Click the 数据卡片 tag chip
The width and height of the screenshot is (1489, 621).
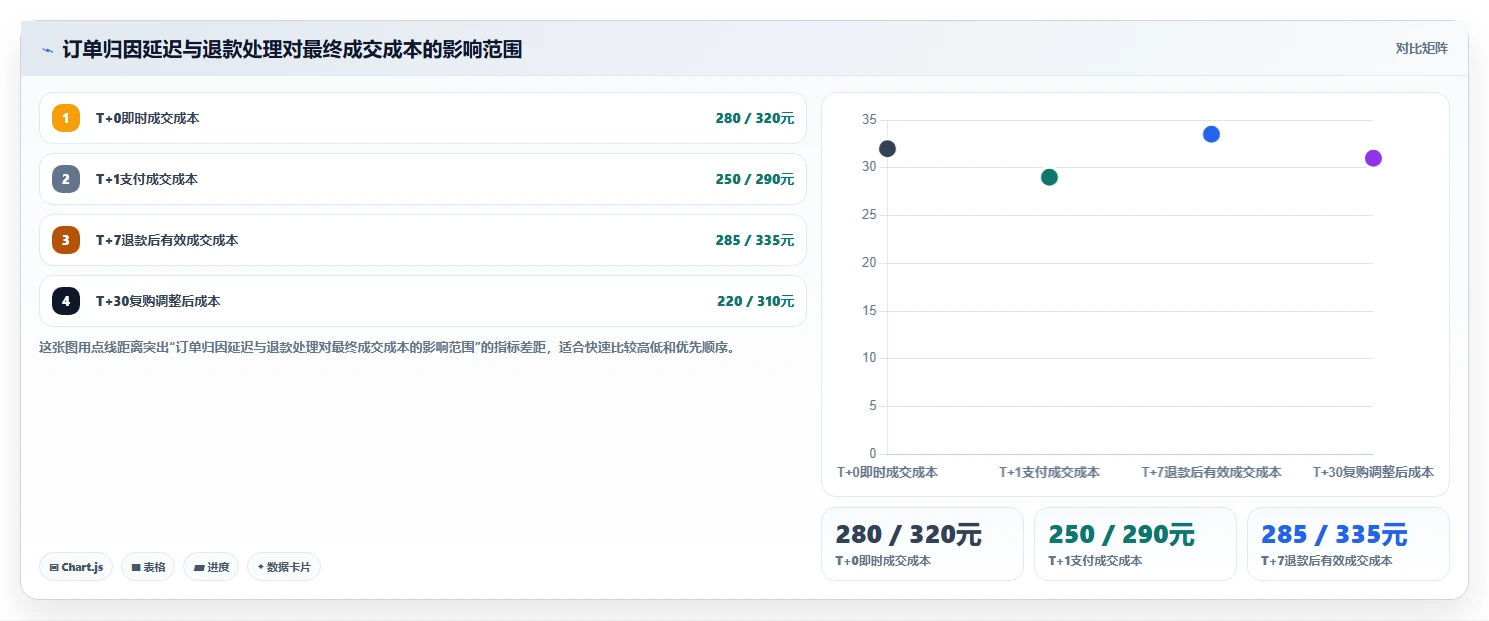(284, 567)
